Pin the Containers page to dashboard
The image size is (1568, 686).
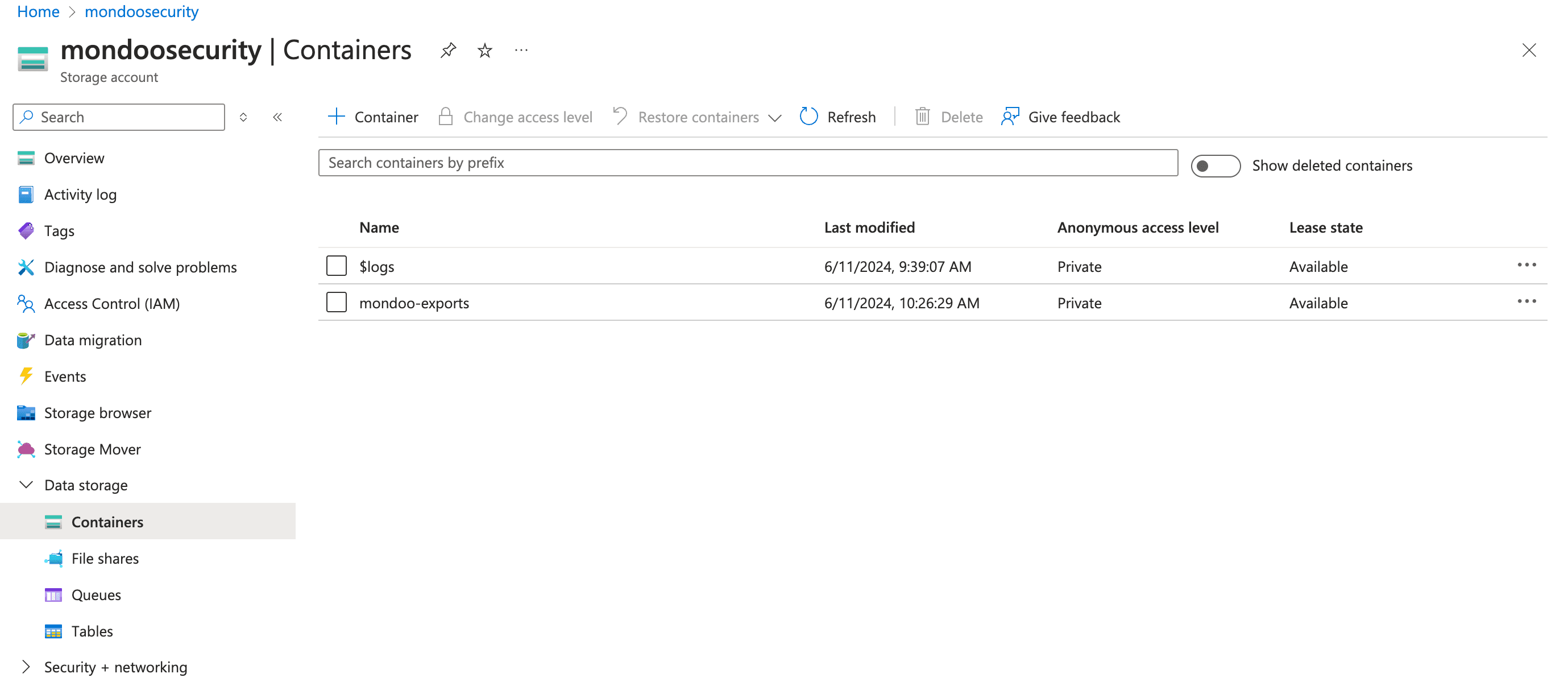pyautogui.click(x=448, y=50)
